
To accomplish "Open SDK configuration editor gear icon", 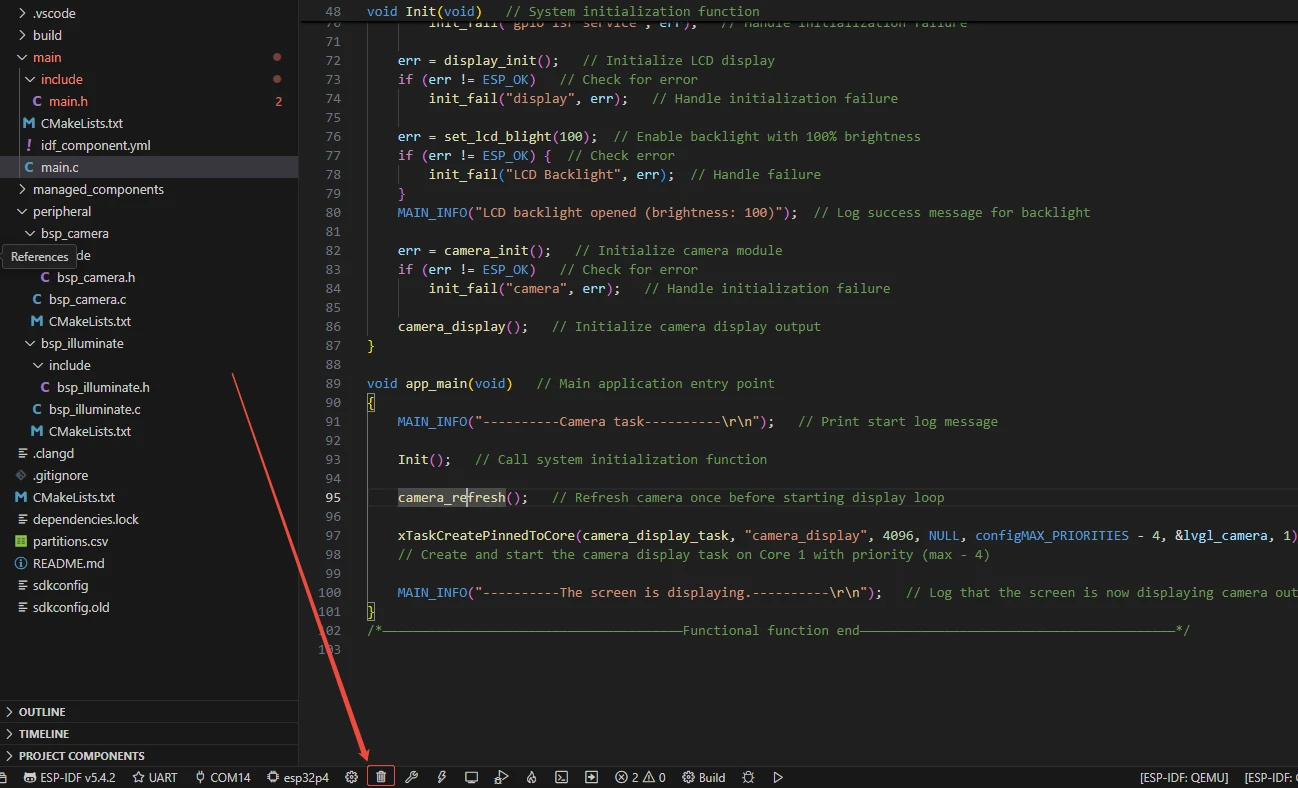I will coord(351,777).
